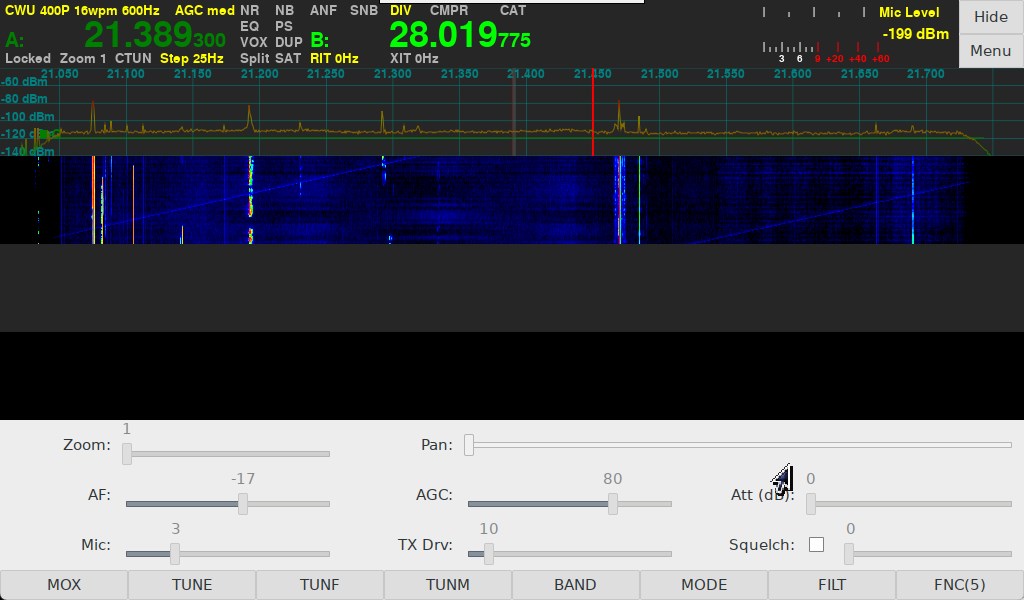The height and width of the screenshot is (600, 1024).
Task: Click the Step 25Hz label
Action: 192,58
